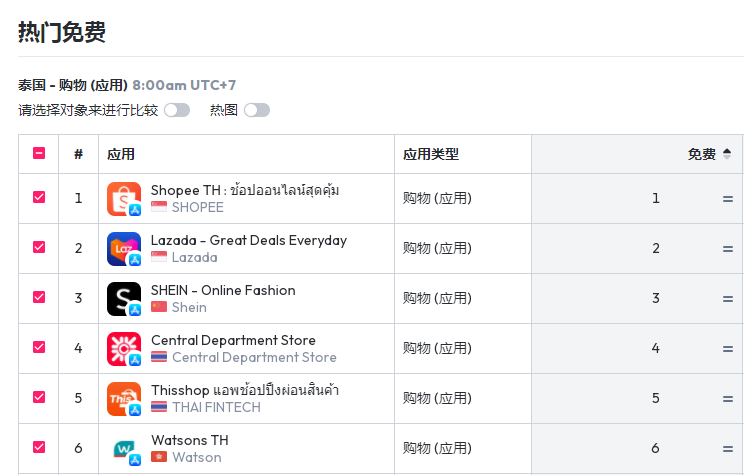Click the equals rank-change icon for Shopee
This screenshot has width=744, height=475.
click(727, 199)
